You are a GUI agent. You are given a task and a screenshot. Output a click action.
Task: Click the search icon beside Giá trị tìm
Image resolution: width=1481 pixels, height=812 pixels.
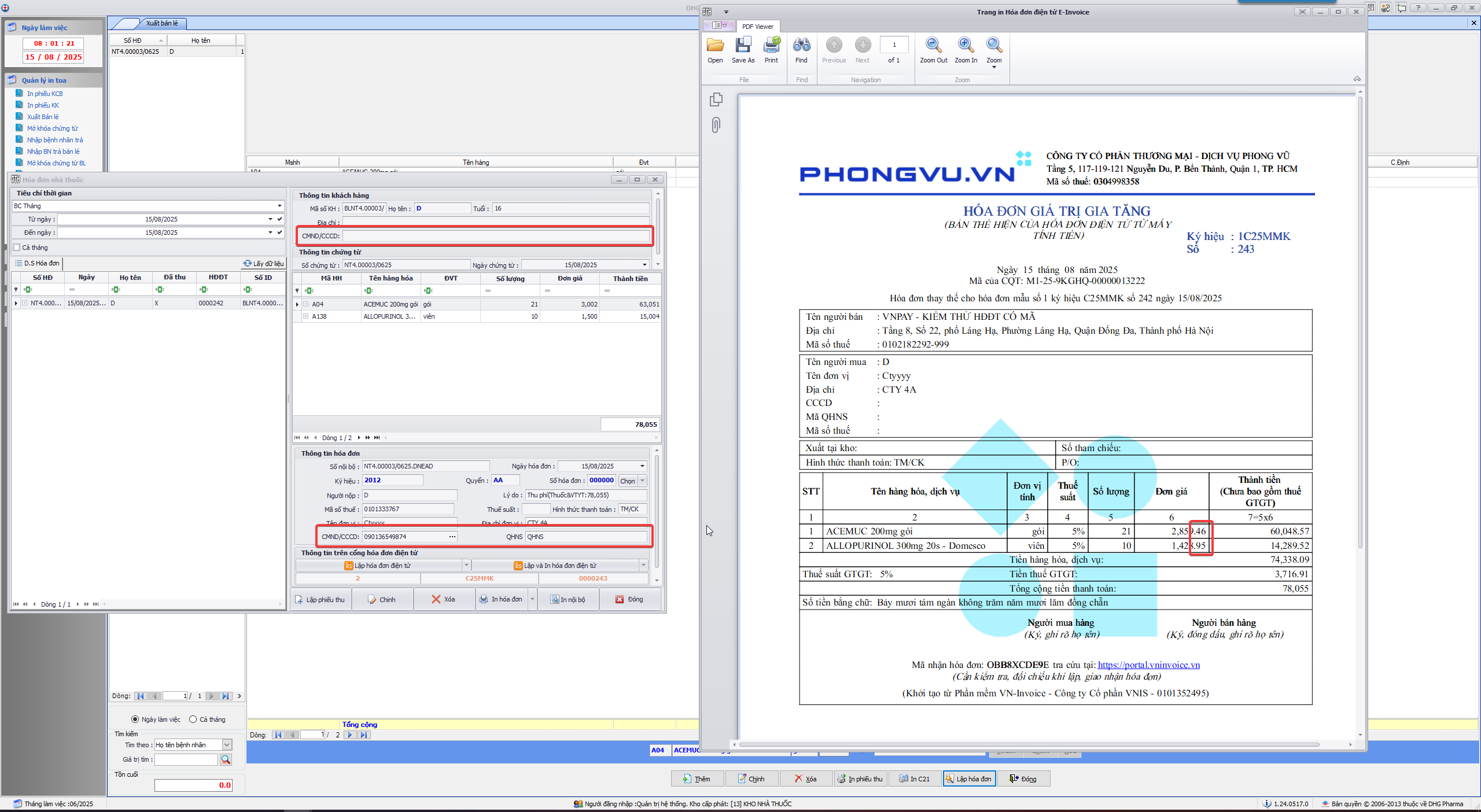coord(226,759)
